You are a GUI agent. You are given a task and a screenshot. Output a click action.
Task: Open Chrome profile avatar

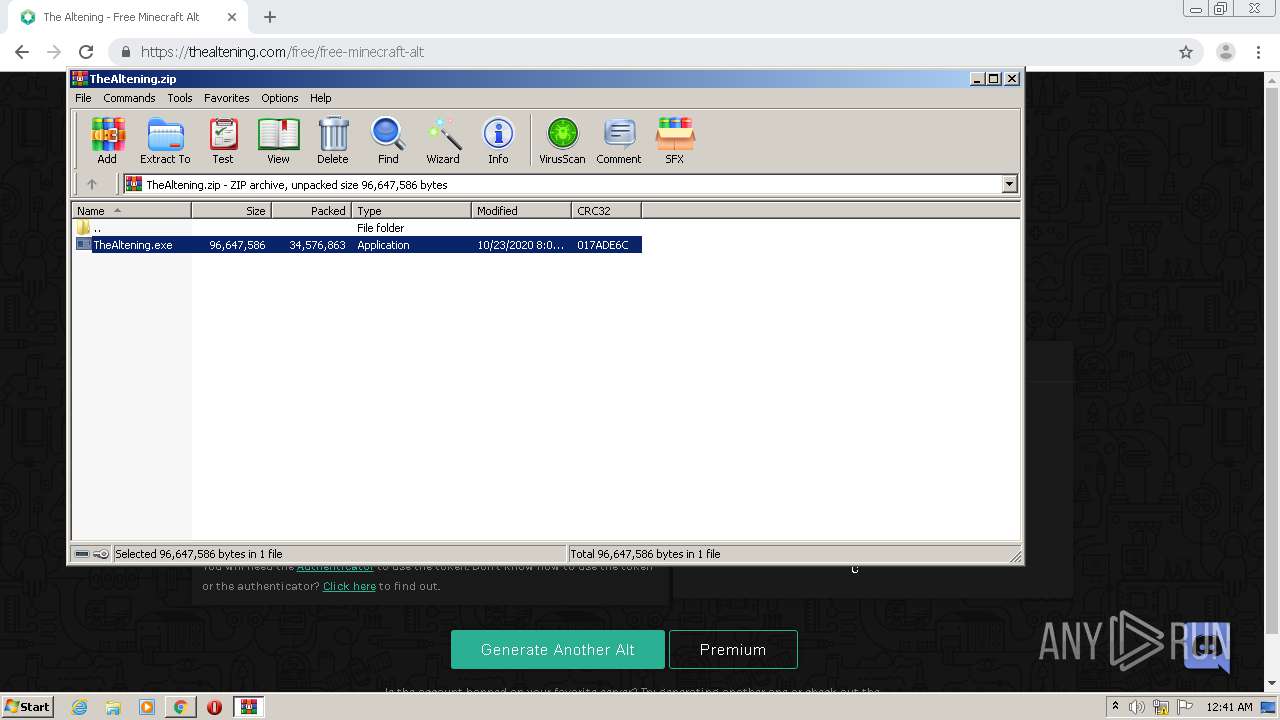[1226, 52]
